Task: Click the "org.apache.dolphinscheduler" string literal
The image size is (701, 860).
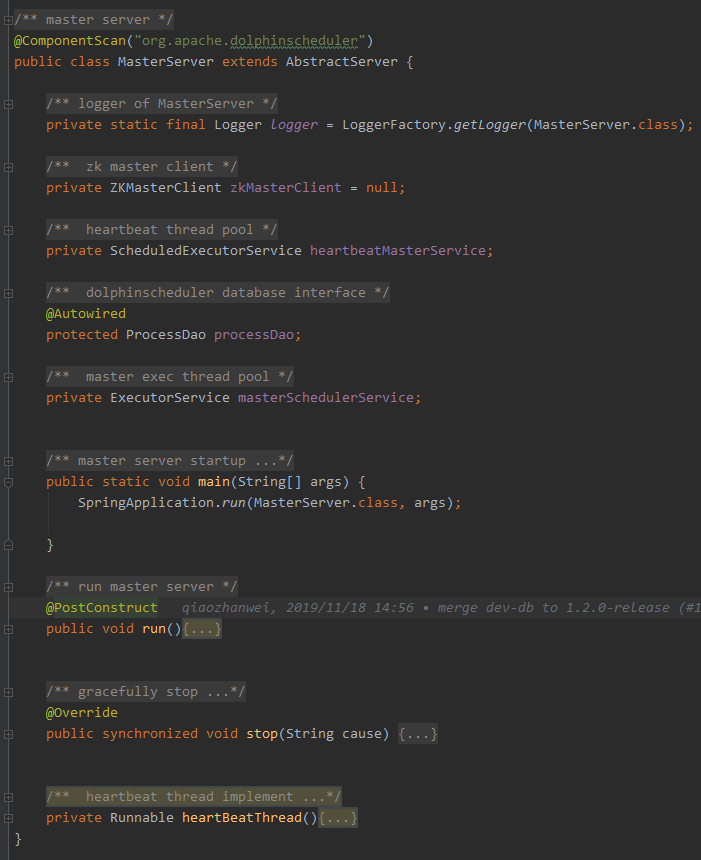Action: click(250, 41)
